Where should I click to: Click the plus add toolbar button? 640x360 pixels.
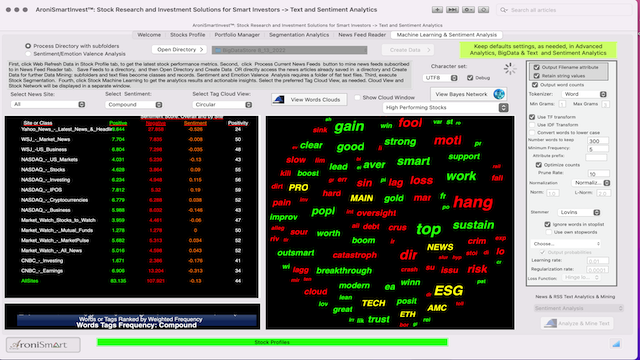[437, 9]
